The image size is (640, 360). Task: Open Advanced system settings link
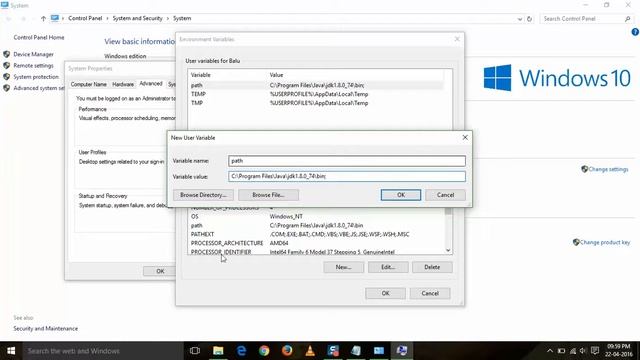39,88
